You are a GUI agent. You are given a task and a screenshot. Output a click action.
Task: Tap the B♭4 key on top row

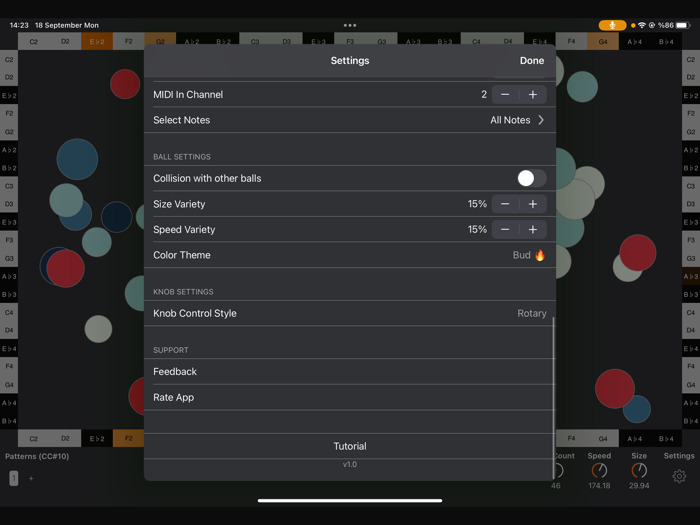[x=666, y=42]
